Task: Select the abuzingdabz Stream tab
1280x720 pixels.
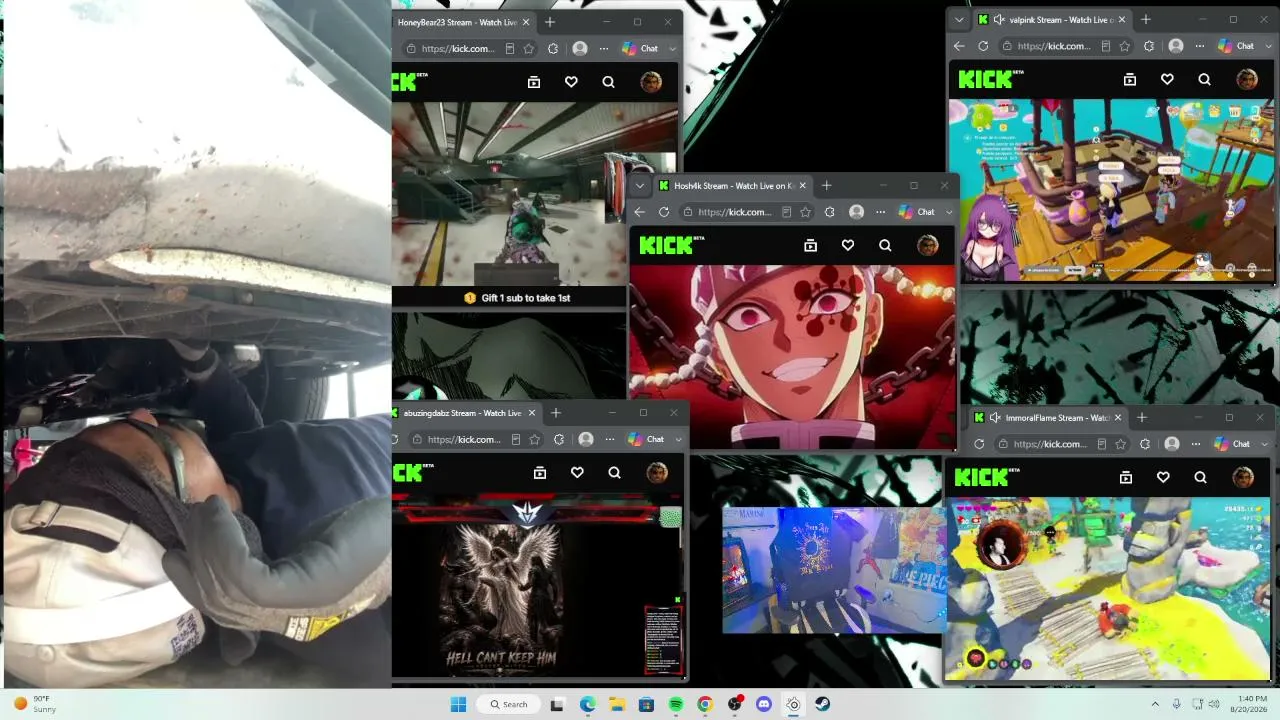Action: pos(466,413)
